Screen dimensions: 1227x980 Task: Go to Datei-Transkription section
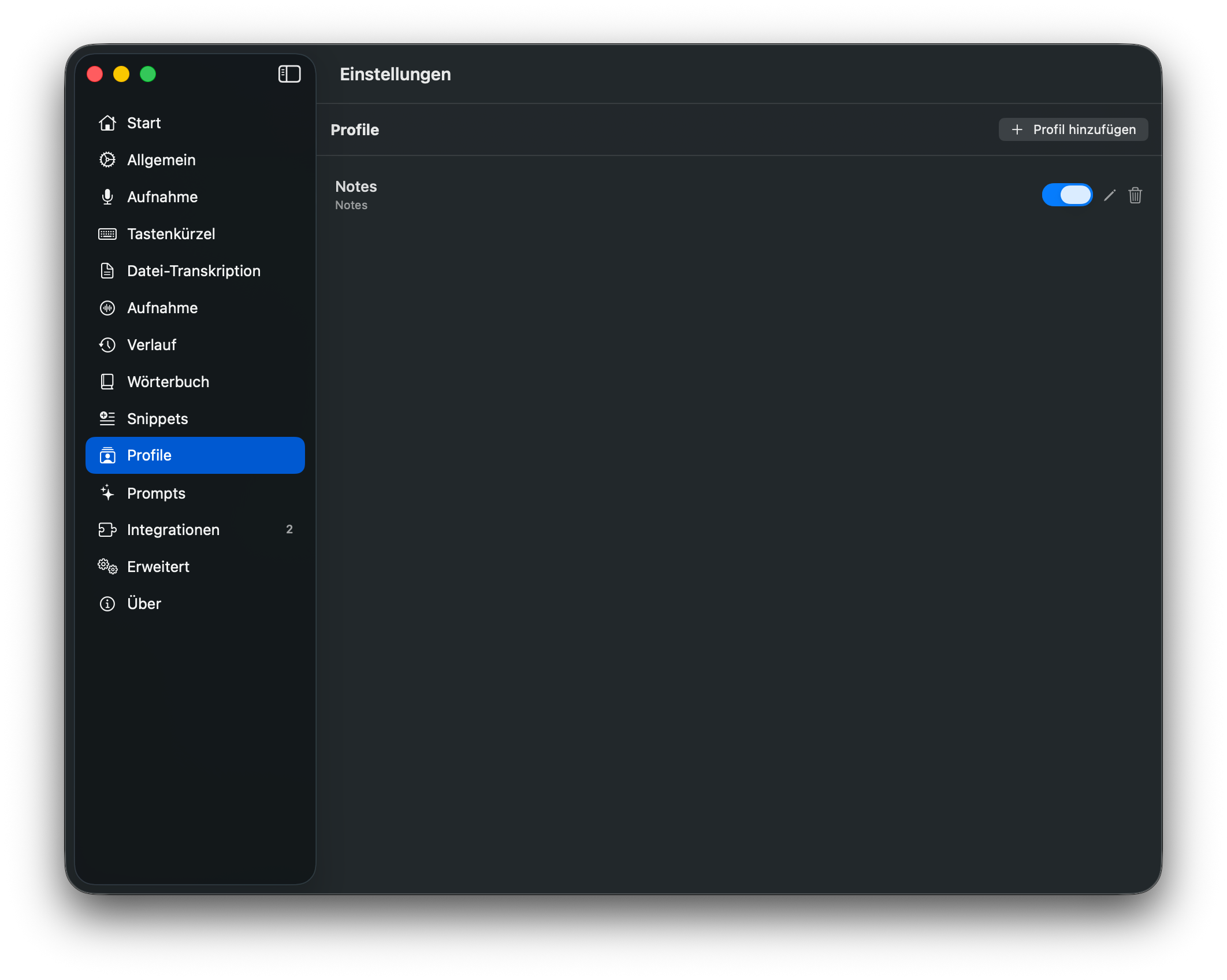click(194, 271)
